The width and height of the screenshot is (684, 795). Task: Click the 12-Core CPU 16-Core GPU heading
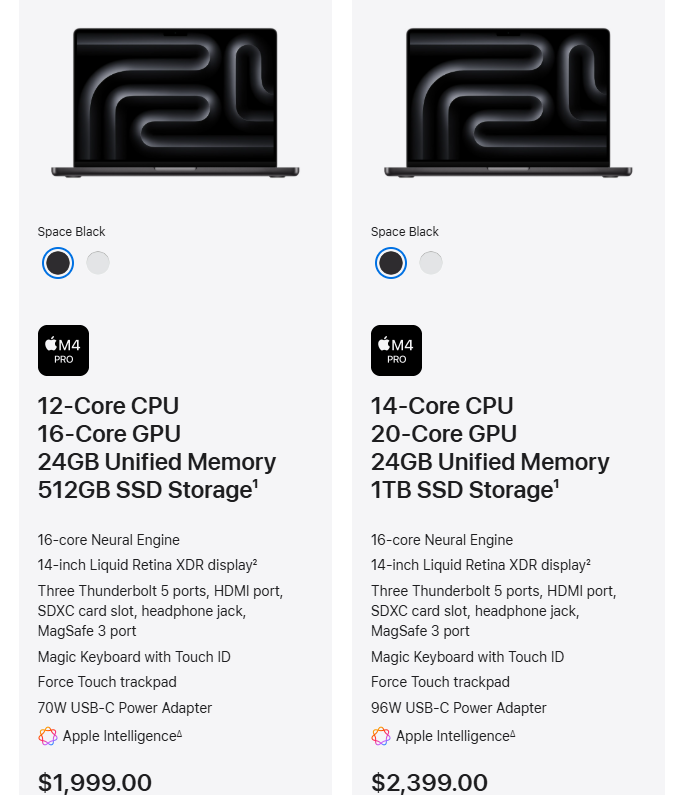pos(109,419)
